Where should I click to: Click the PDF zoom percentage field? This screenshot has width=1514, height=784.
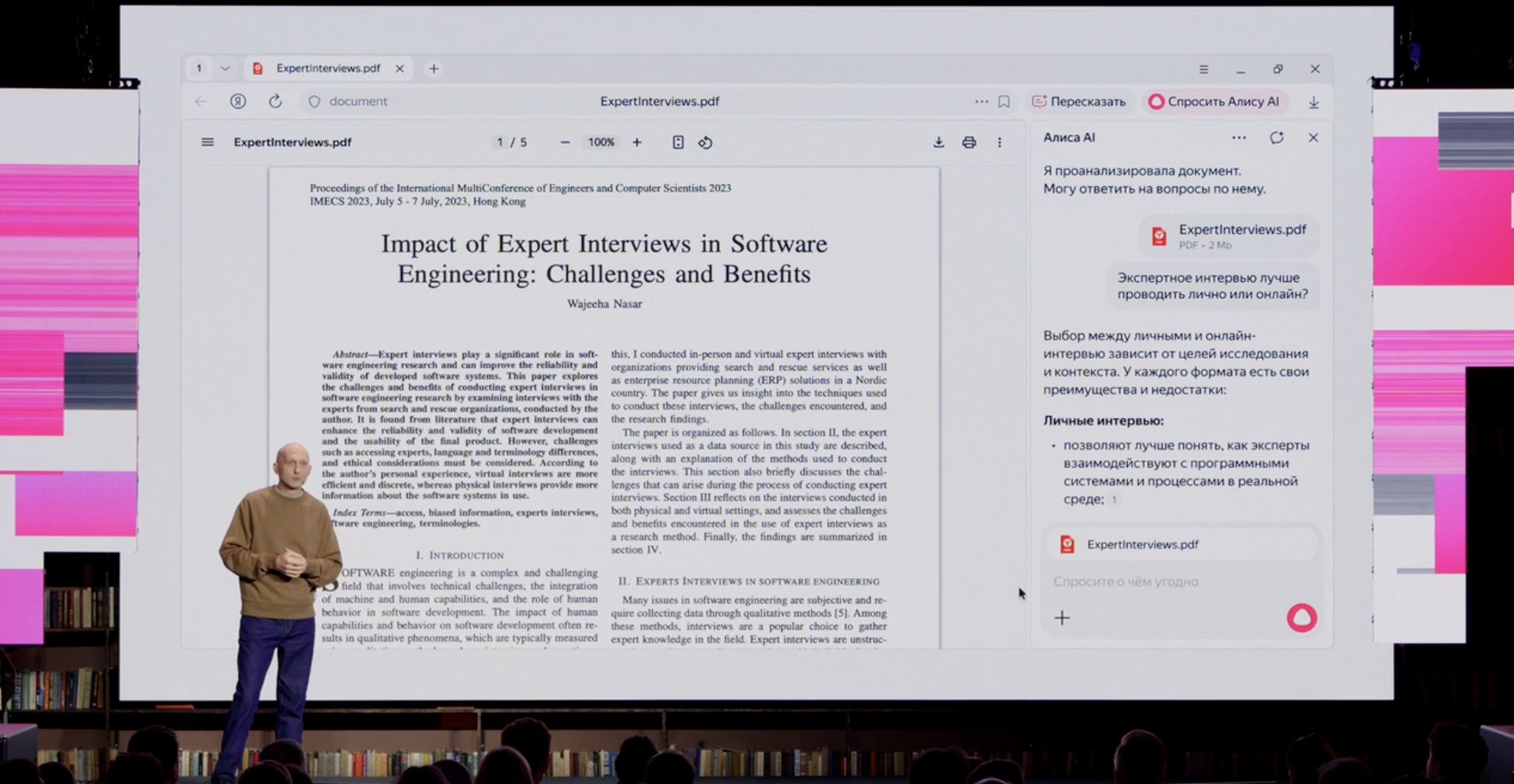[601, 142]
